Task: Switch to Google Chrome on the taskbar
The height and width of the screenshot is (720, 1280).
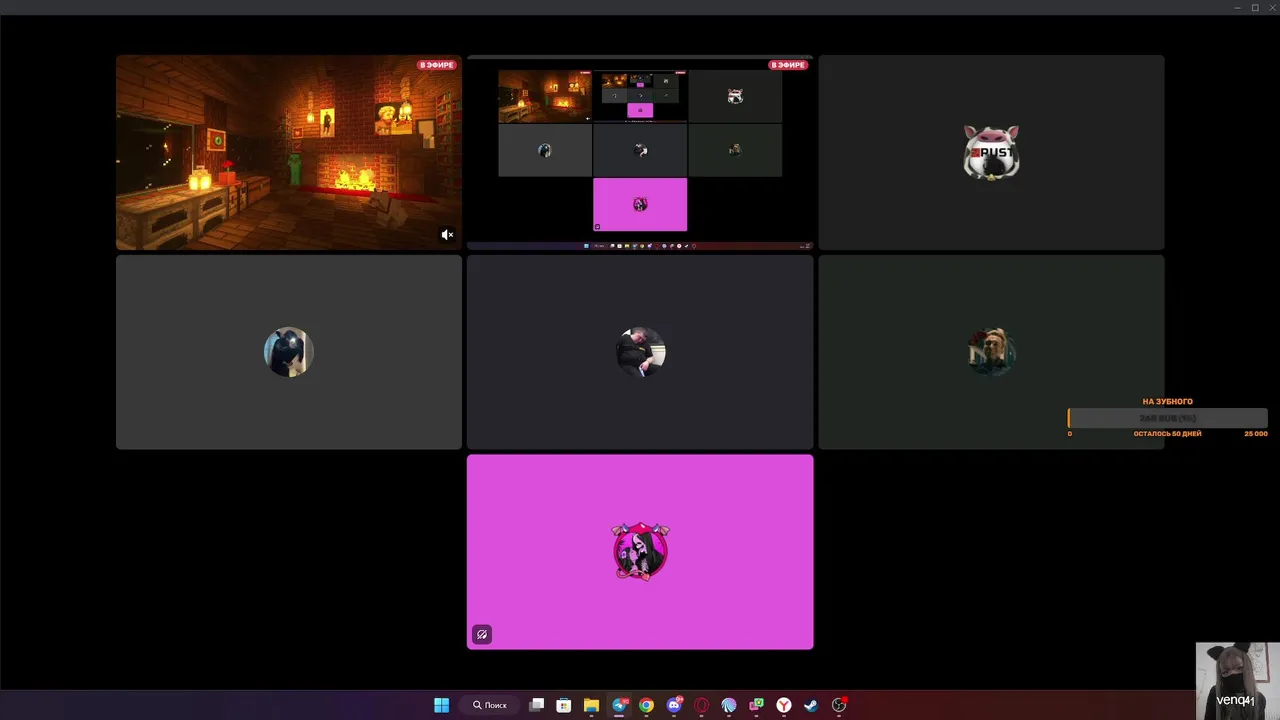Action: pyautogui.click(x=646, y=705)
